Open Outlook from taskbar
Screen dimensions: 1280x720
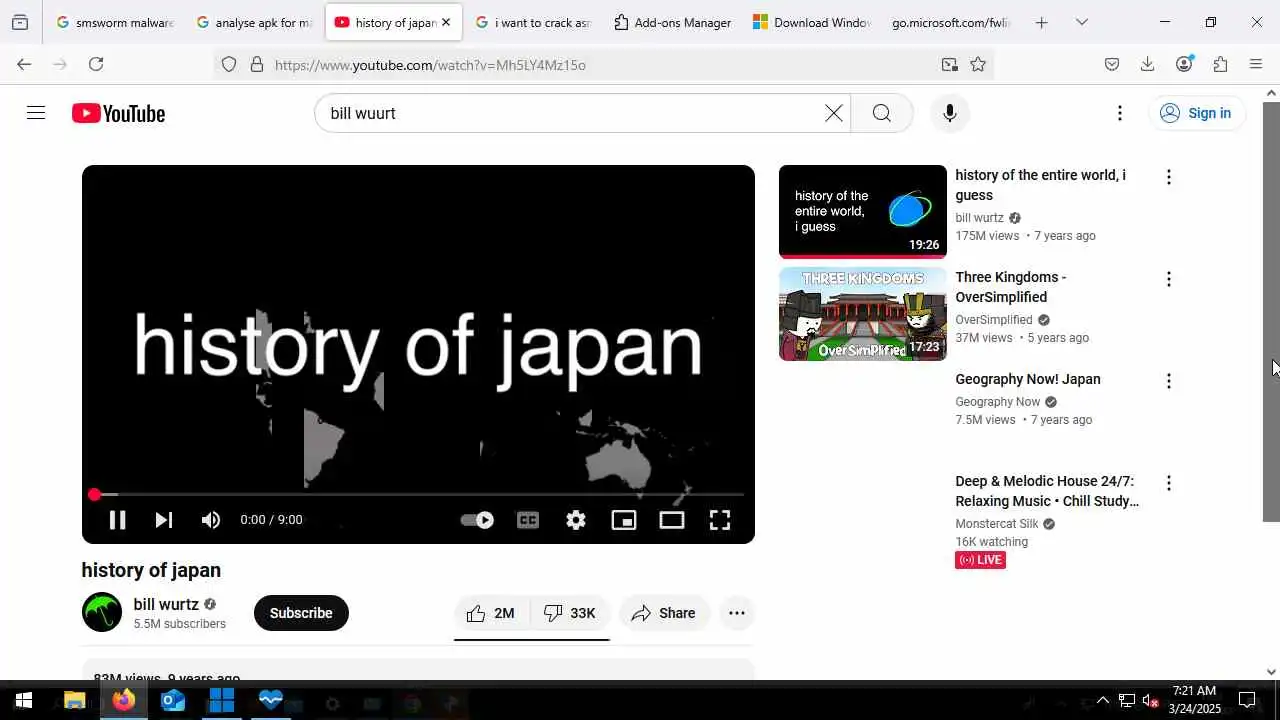[x=173, y=701]
